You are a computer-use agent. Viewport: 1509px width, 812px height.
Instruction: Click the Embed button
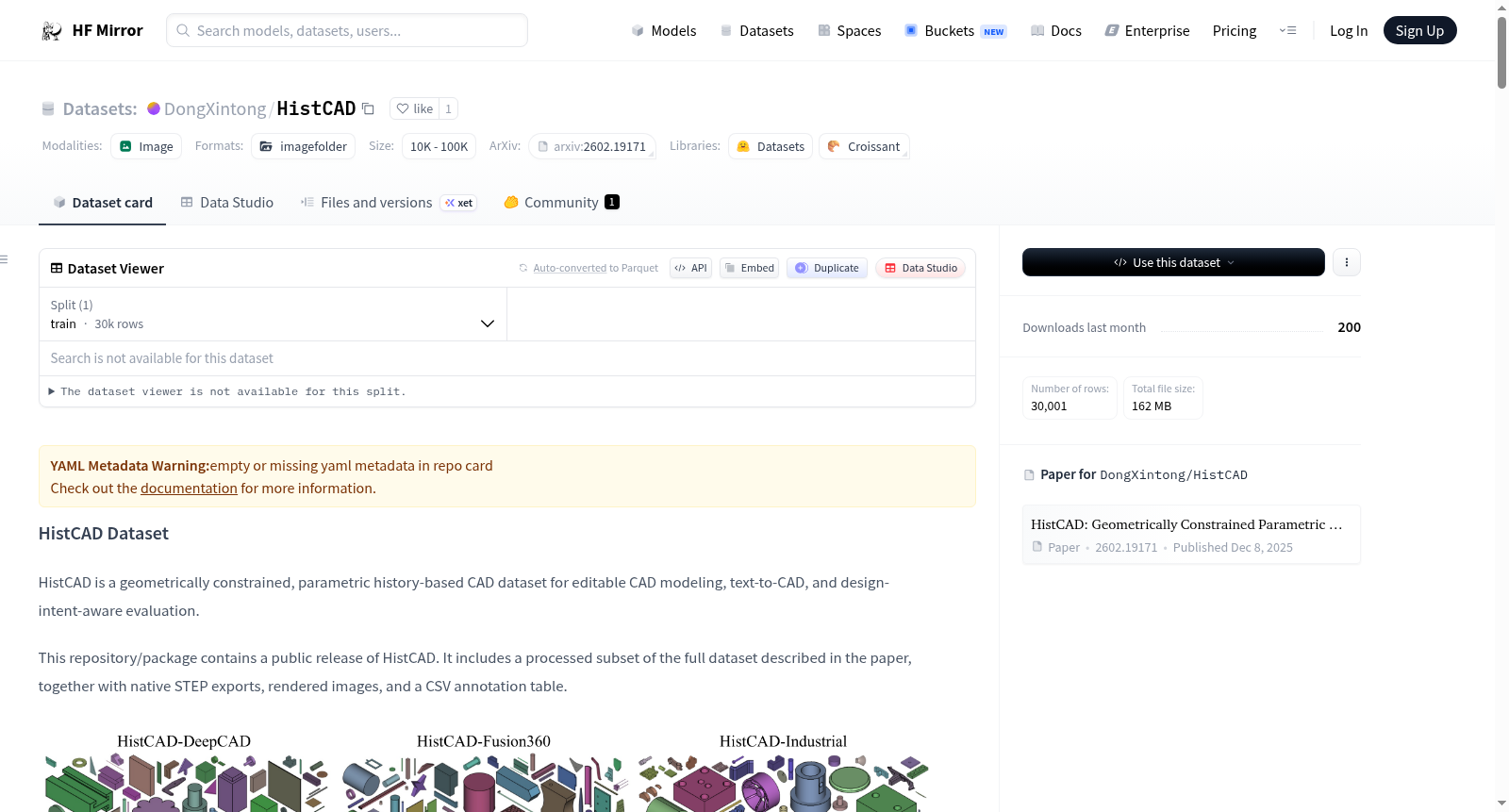[749, 268]
